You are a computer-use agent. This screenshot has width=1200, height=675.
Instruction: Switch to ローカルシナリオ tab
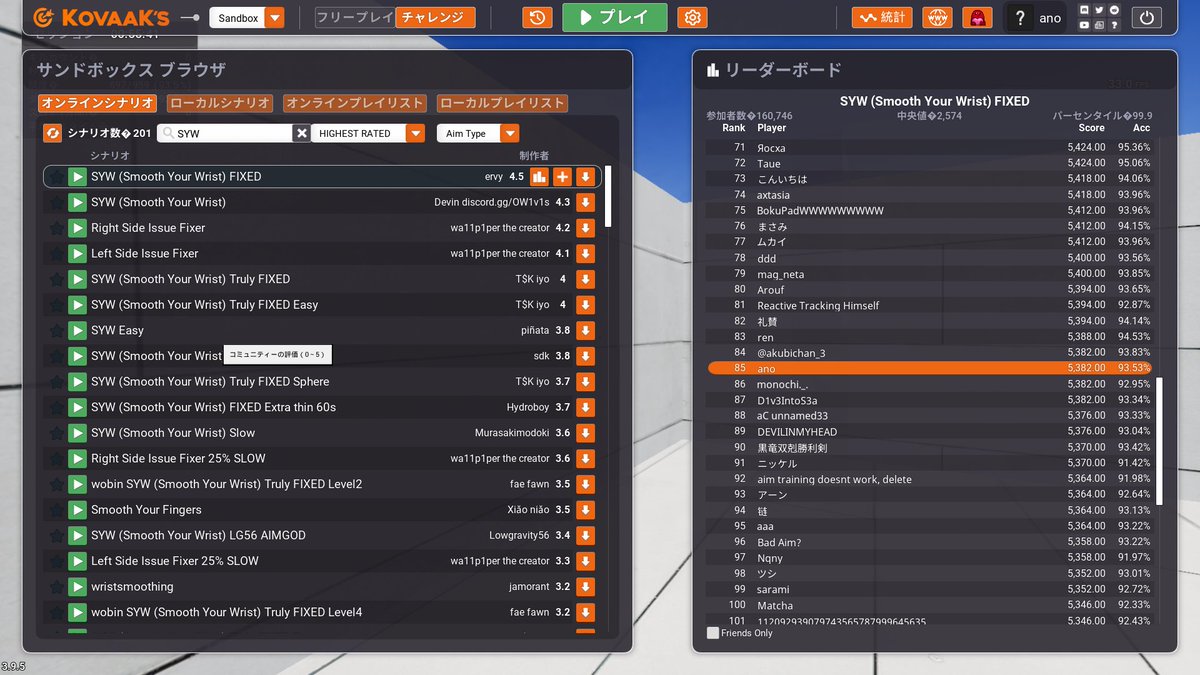[x=220, y=103]
